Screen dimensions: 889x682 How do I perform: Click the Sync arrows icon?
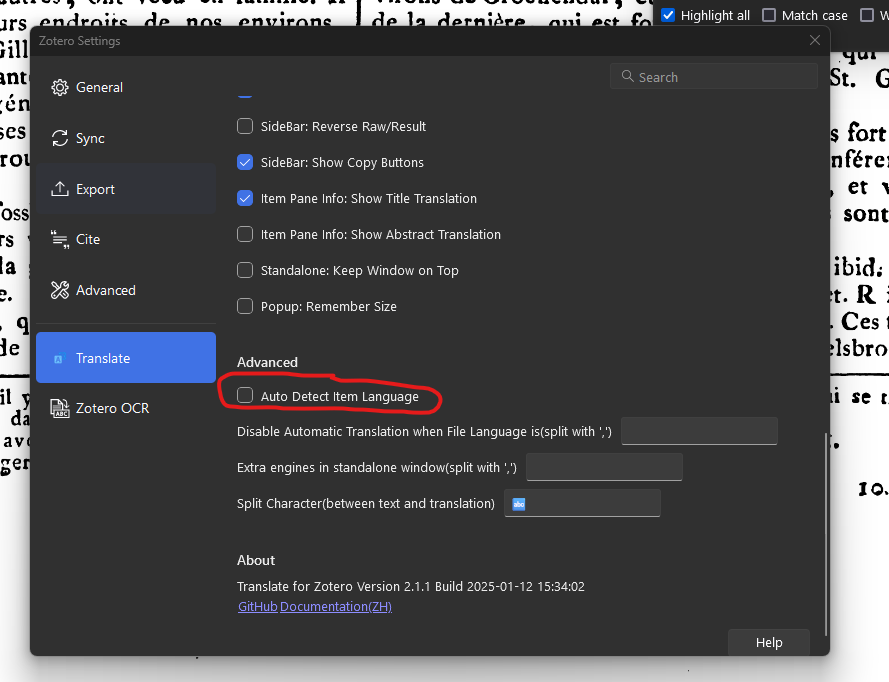pos(60,138)
